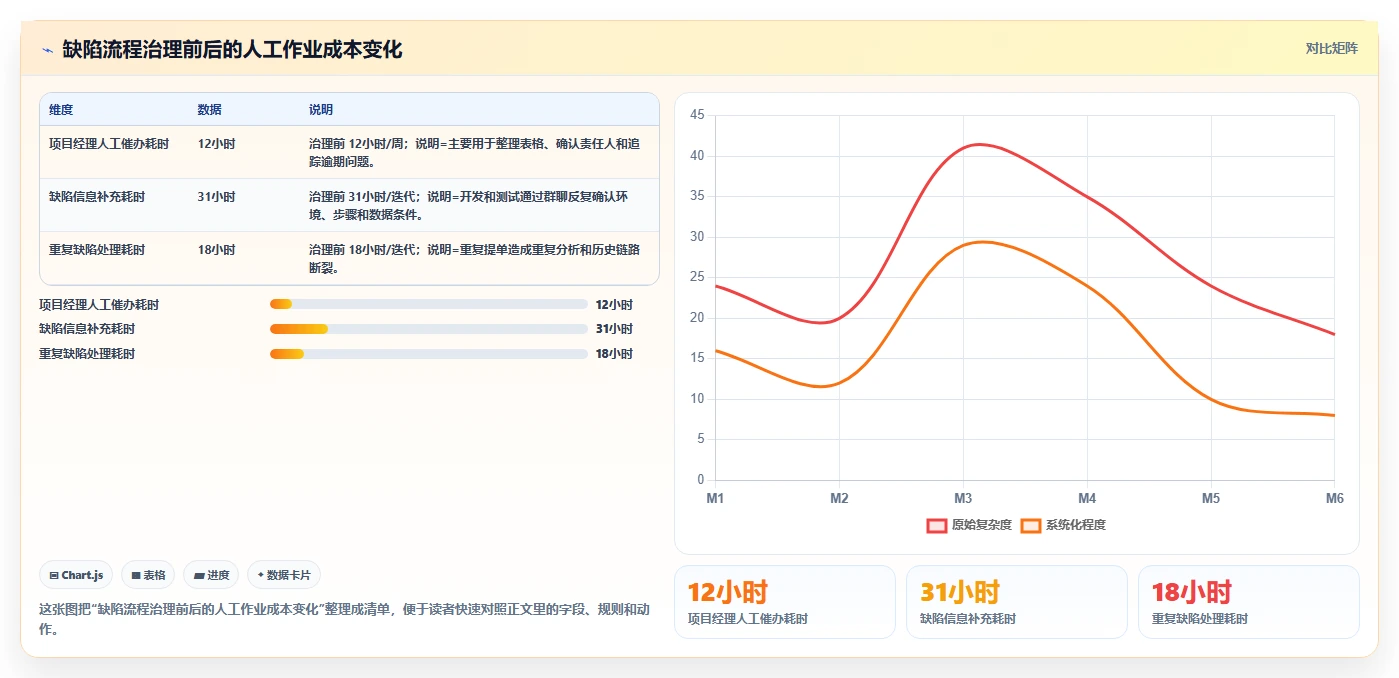This screenshot has width=1399, height=678.
Task: Click the 31小时 value beside second progress bar
Action: 614,329
